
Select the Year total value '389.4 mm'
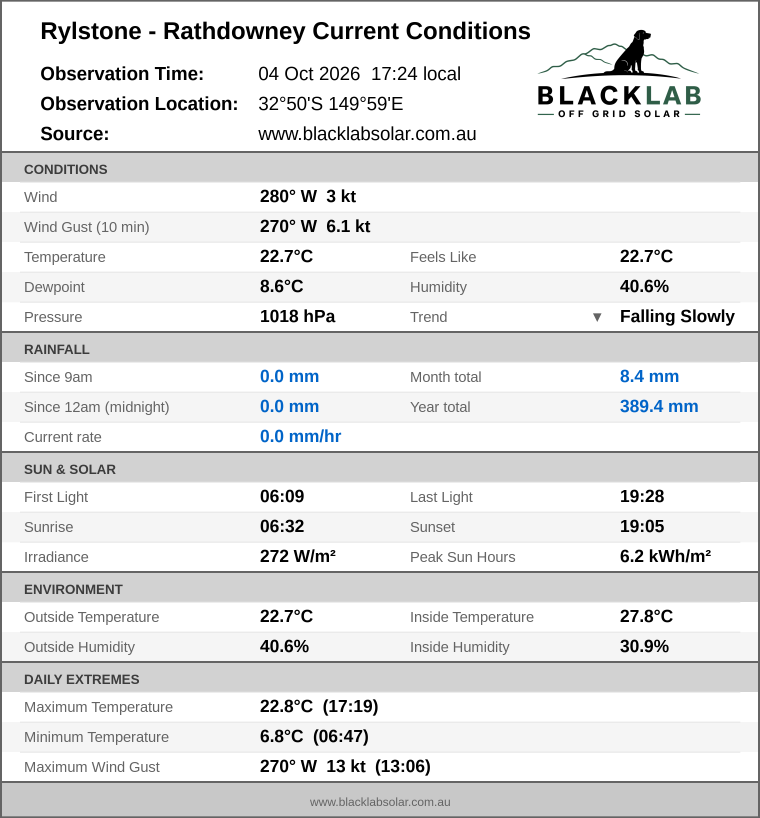tap(659, 406)
